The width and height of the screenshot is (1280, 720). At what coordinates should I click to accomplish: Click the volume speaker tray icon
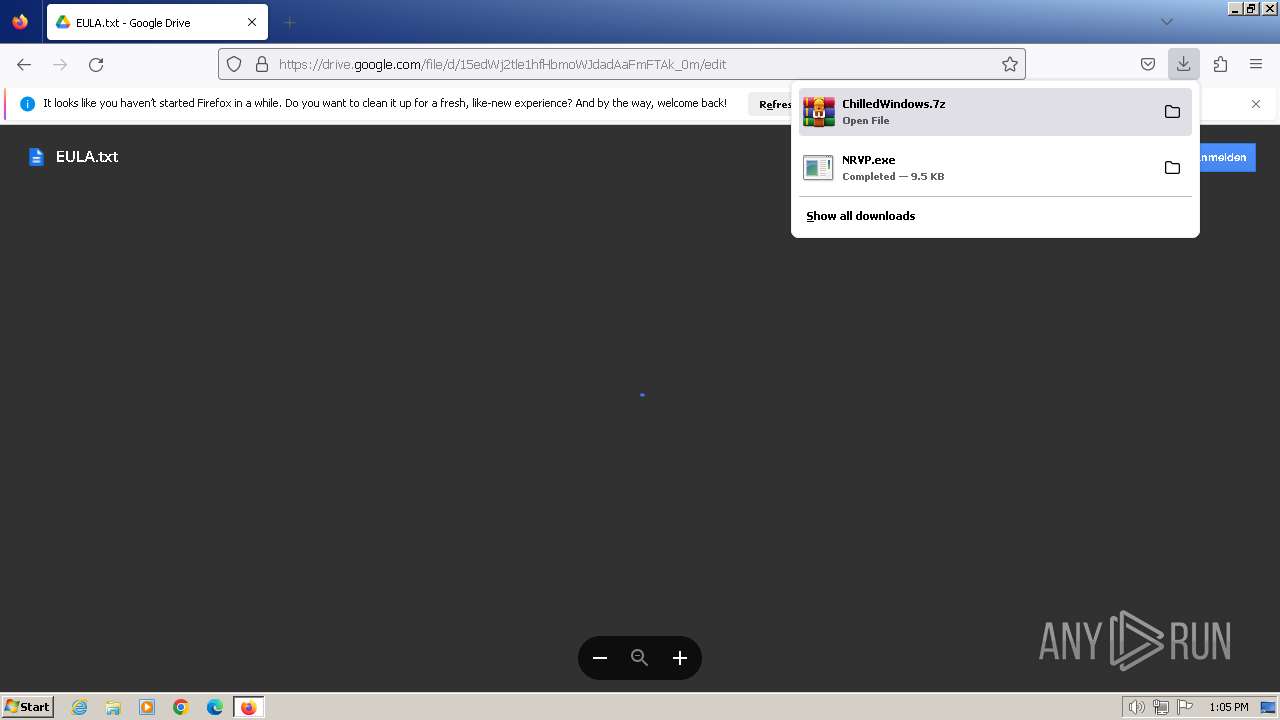(x=1136, y=707)
